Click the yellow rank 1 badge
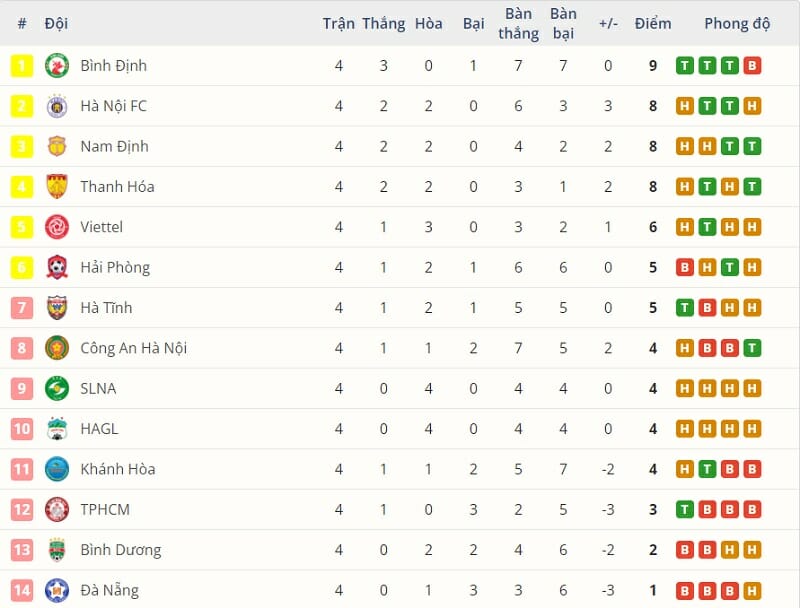Image resolution: width=800 pixels, height=608 pixels. pyautogui.click(x=22, y=66)
